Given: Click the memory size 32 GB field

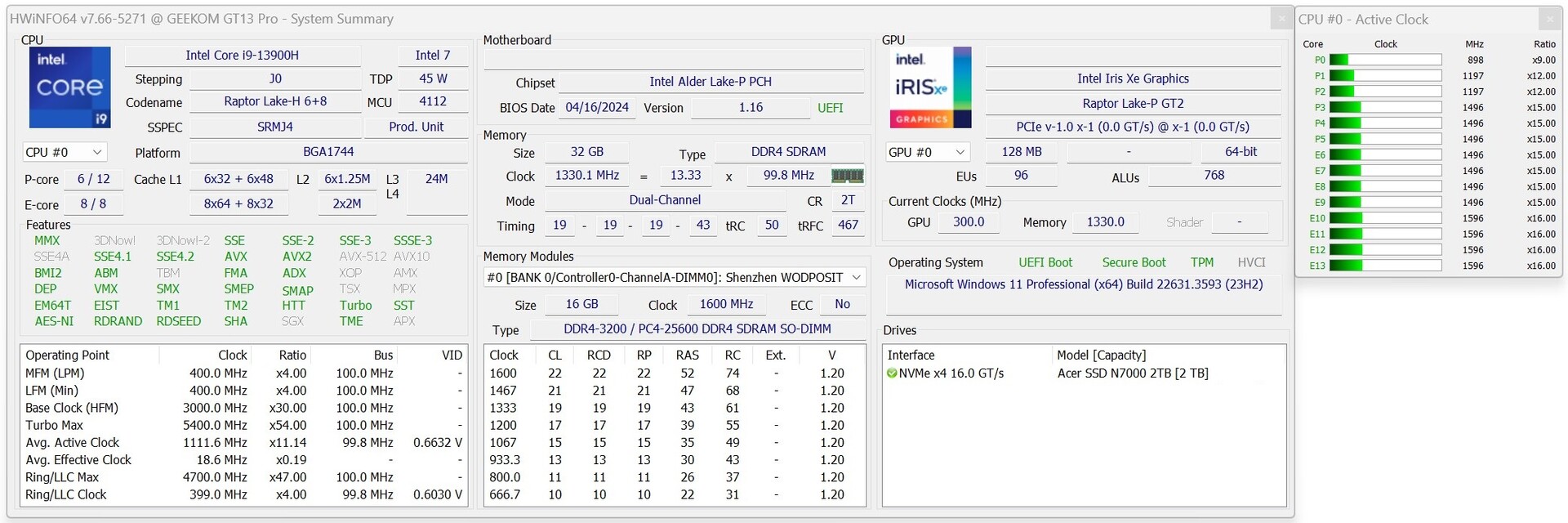Looking at the screenshot, I should (587, 152).
